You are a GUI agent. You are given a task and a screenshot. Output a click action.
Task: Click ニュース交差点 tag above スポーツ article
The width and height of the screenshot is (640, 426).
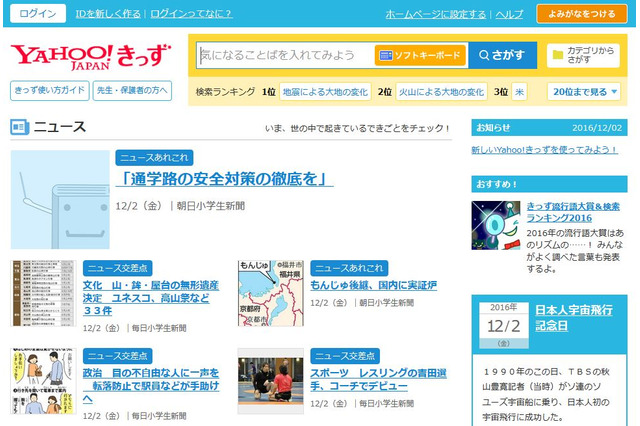tap(345, 356)
